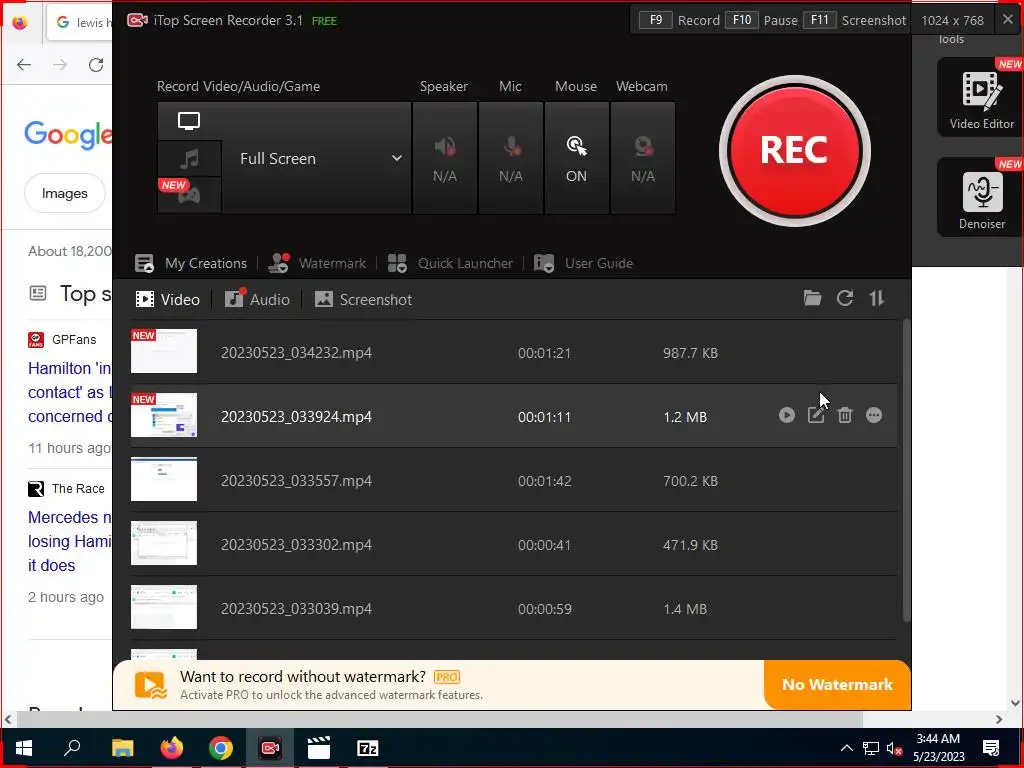Click browser Back arrow in Chrome window

pos(24,65)
